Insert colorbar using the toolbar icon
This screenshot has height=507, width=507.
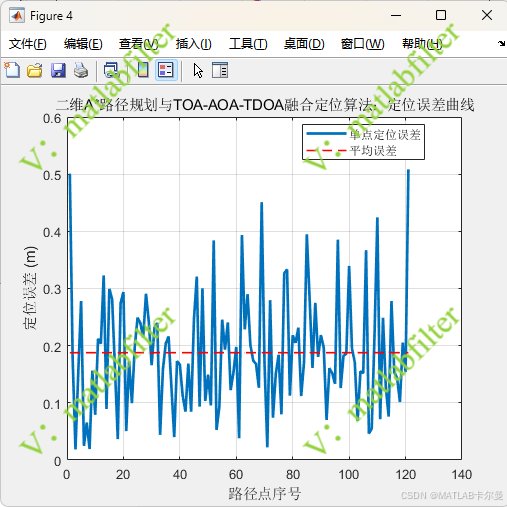click(x=143, y=70)
